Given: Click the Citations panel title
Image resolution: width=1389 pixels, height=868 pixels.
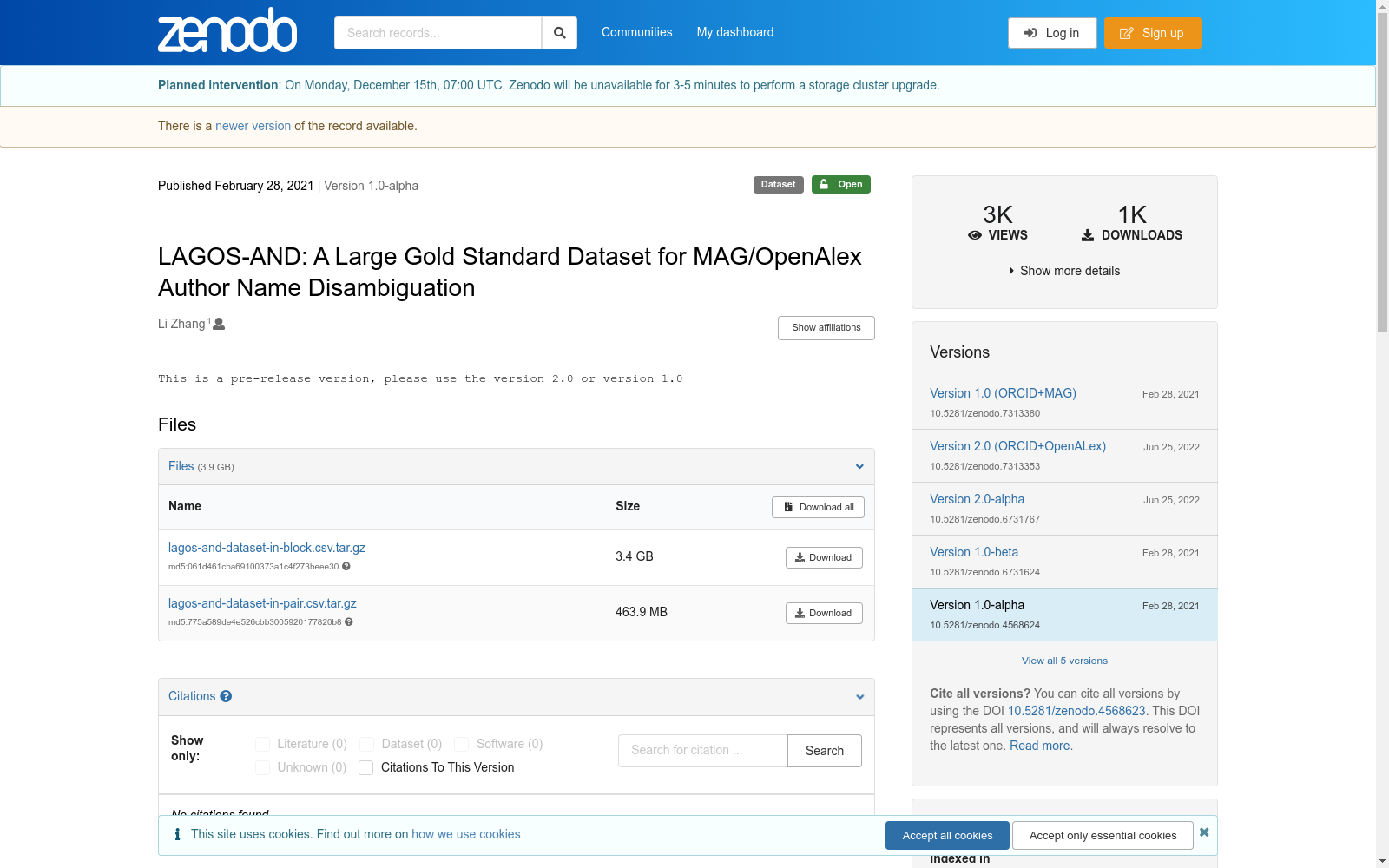Looking at the screenshot, I should pos(192,696).
